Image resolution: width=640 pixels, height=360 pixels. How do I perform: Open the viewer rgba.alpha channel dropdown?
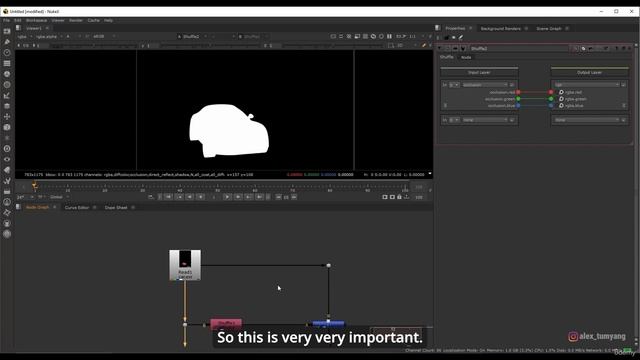click(x=49, y=36)
